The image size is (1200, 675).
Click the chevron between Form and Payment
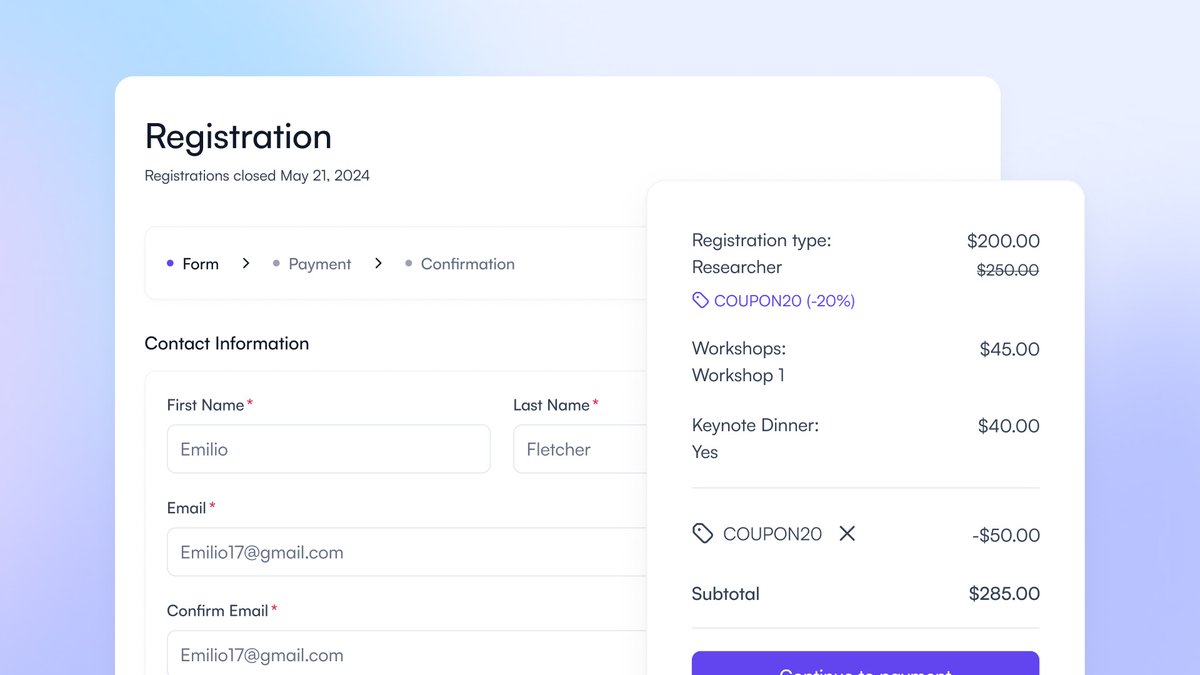point(246,263)
